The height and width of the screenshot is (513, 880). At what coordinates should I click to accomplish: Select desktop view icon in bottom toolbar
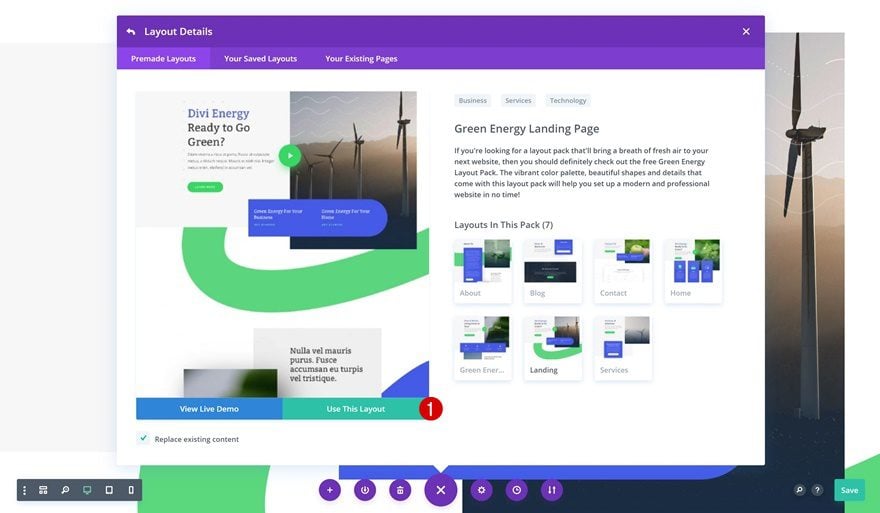pos(87,490)
